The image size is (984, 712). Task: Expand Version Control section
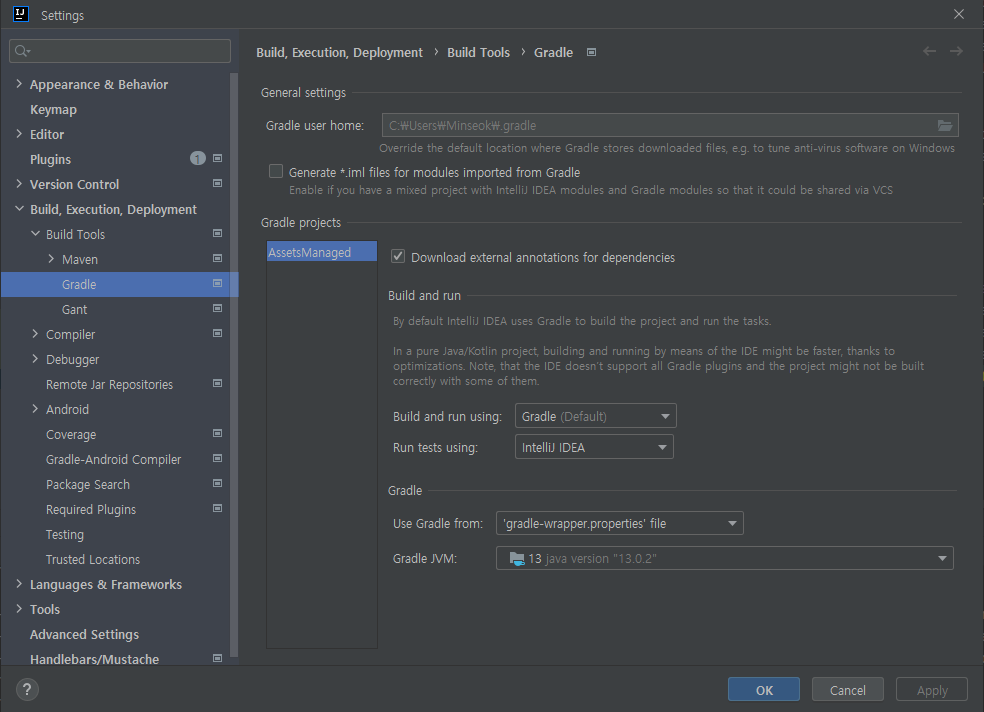(x=19, y=184)
